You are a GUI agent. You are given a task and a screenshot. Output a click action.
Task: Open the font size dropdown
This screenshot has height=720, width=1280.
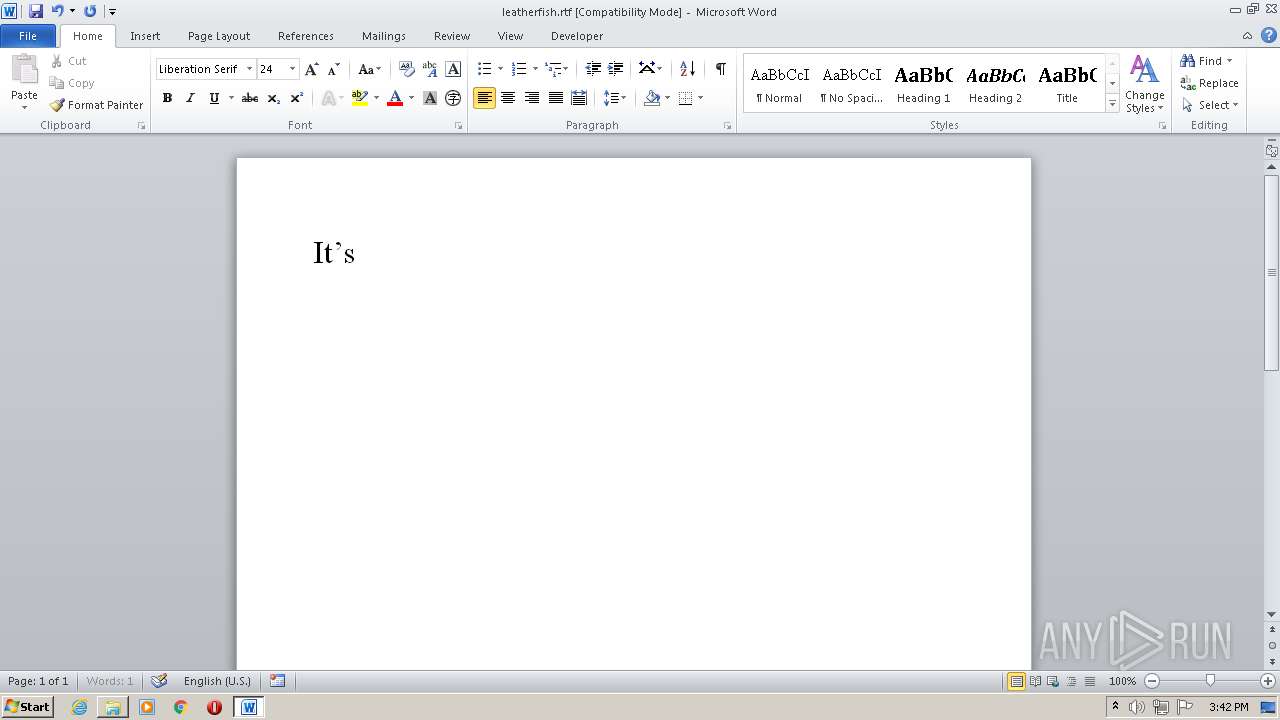pos(292,69)
